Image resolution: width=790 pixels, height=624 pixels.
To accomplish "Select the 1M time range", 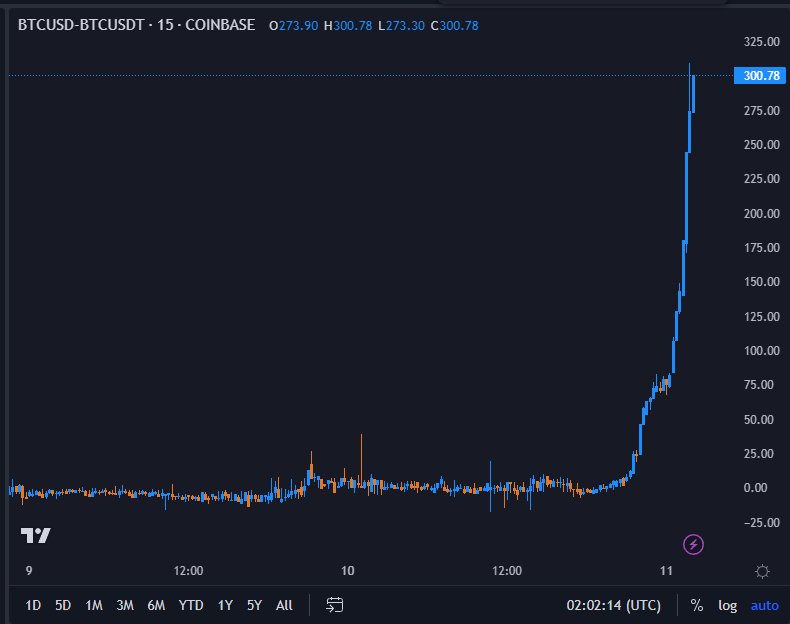I will point(94,605).
